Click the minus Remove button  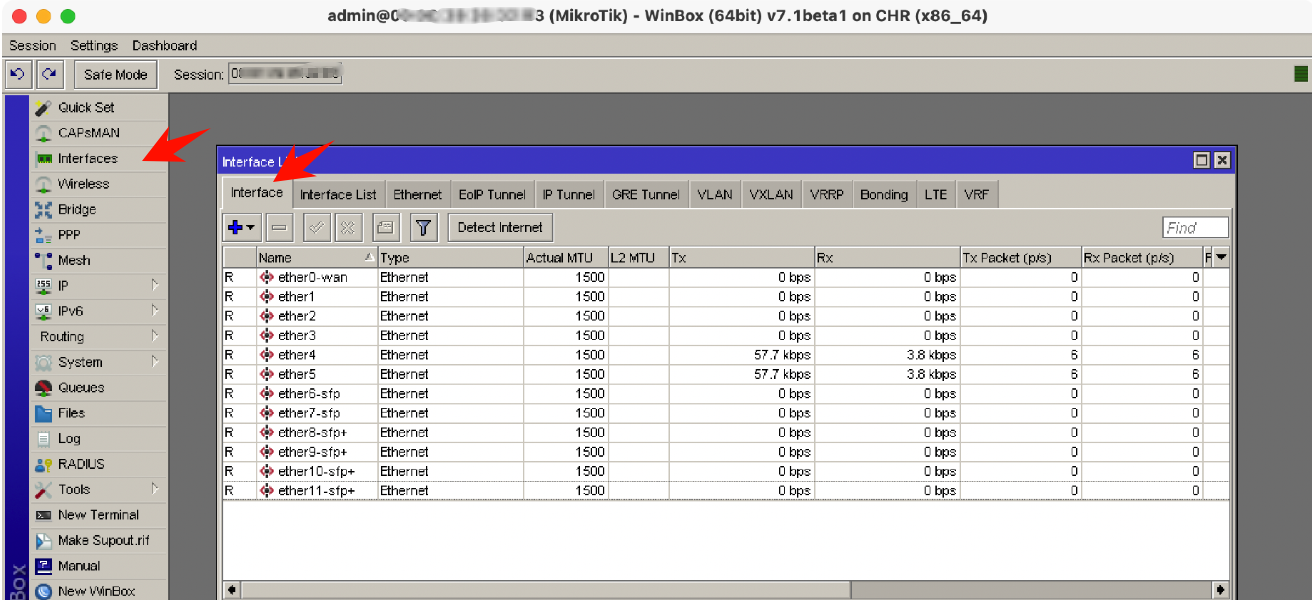point(280,228)
